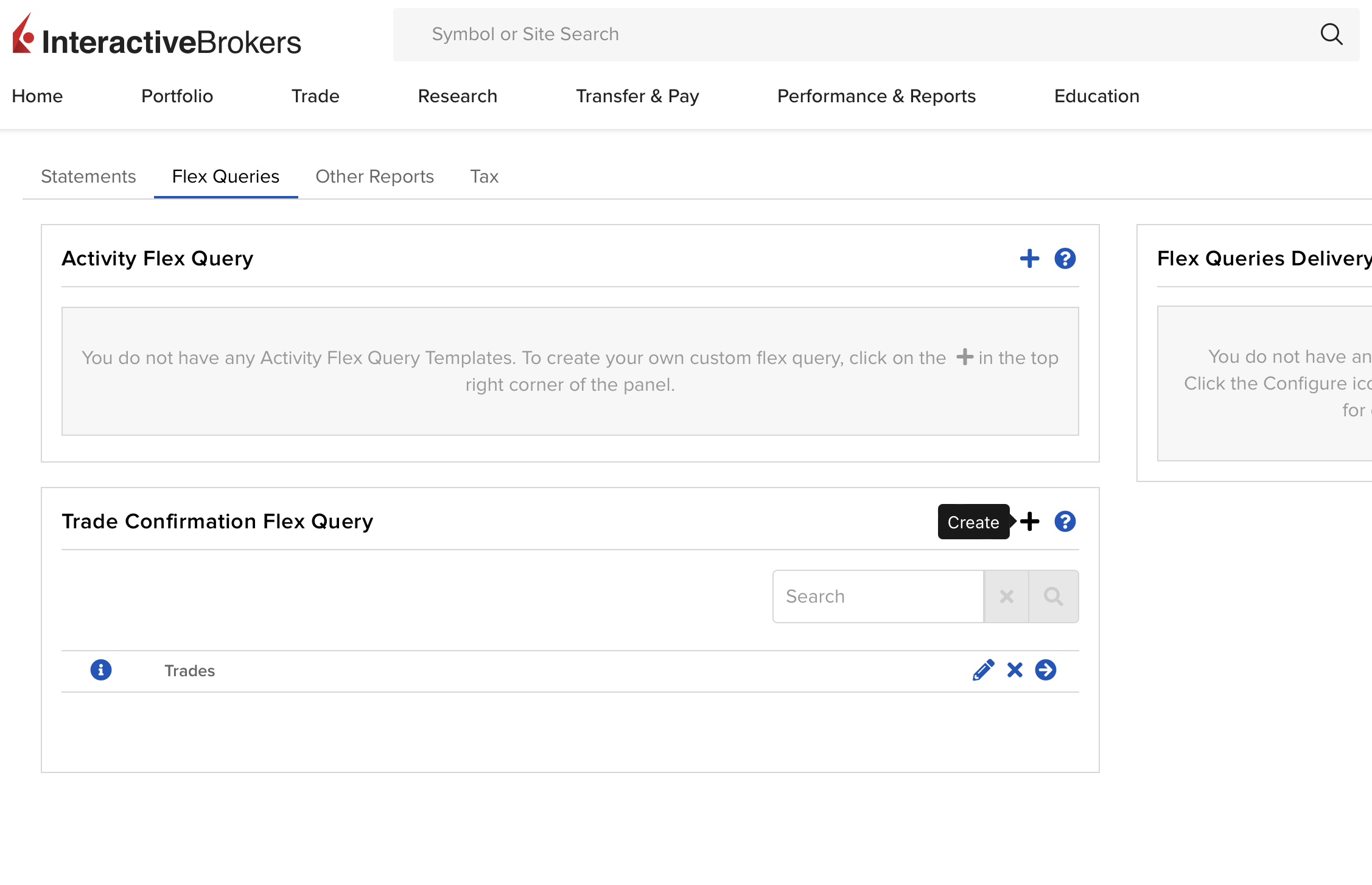This screenshot has width=1372, height=885.
Task: Click the Trade Confirmation query Search box
Action: point(878,596)
